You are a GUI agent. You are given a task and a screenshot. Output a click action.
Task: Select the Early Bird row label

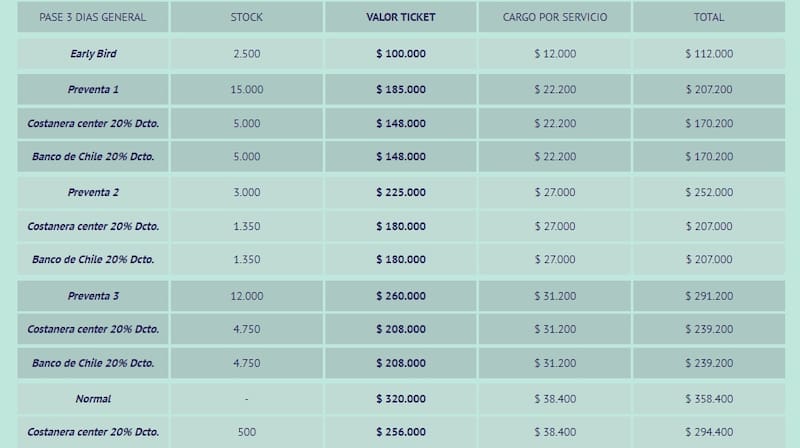[93, 54]
